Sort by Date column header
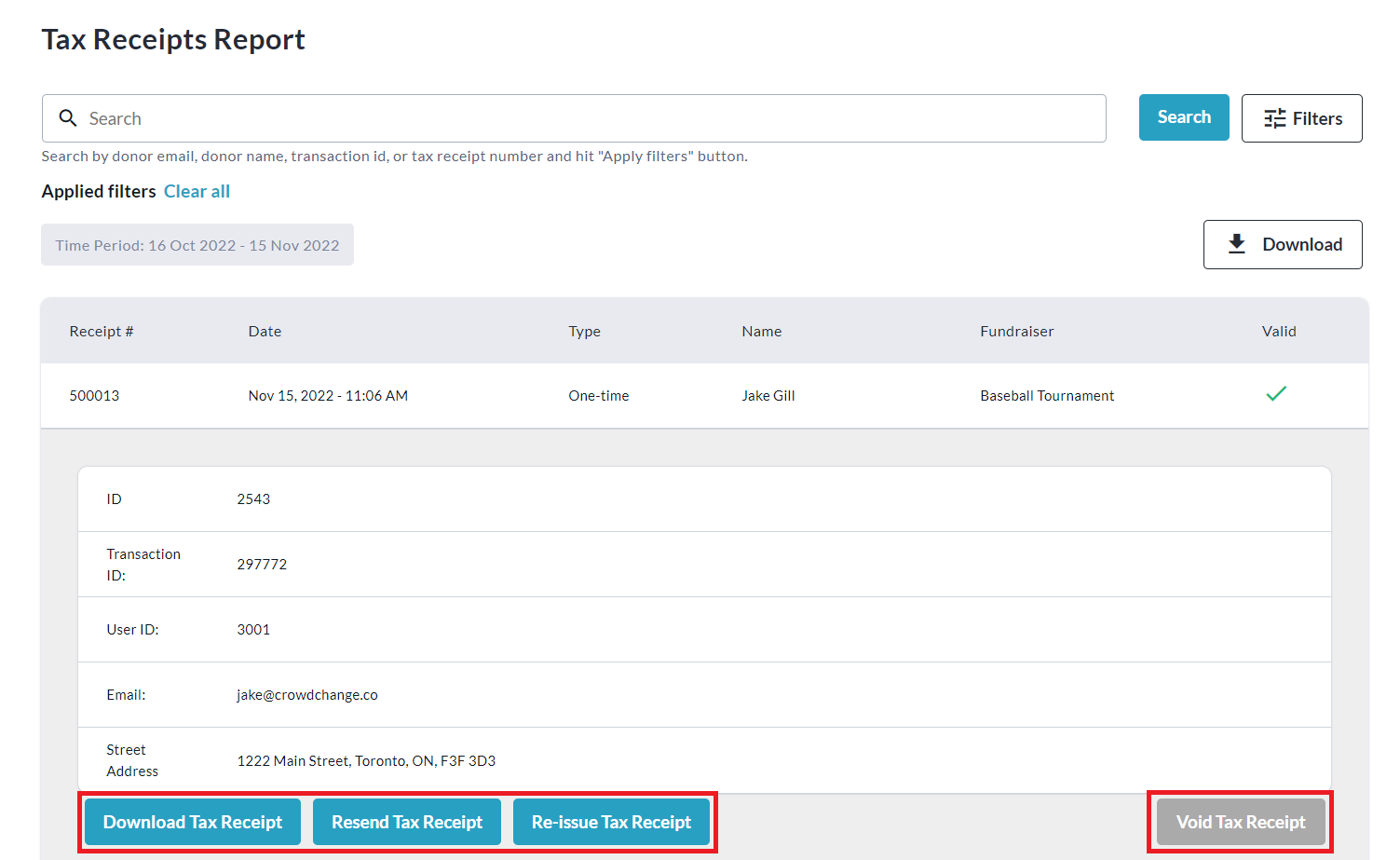1400x860 pixels. (265, 332)
